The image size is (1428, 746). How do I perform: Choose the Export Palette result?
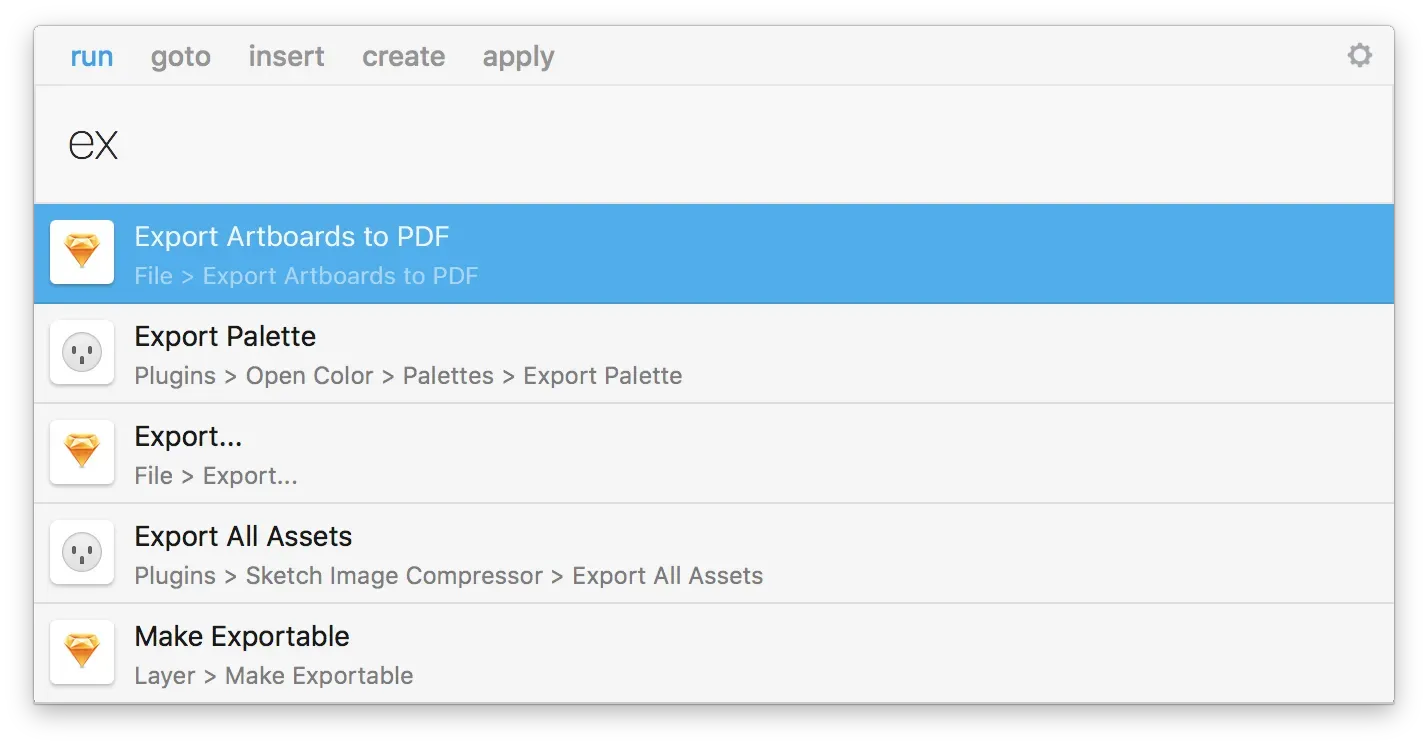(x=714, y=354)
